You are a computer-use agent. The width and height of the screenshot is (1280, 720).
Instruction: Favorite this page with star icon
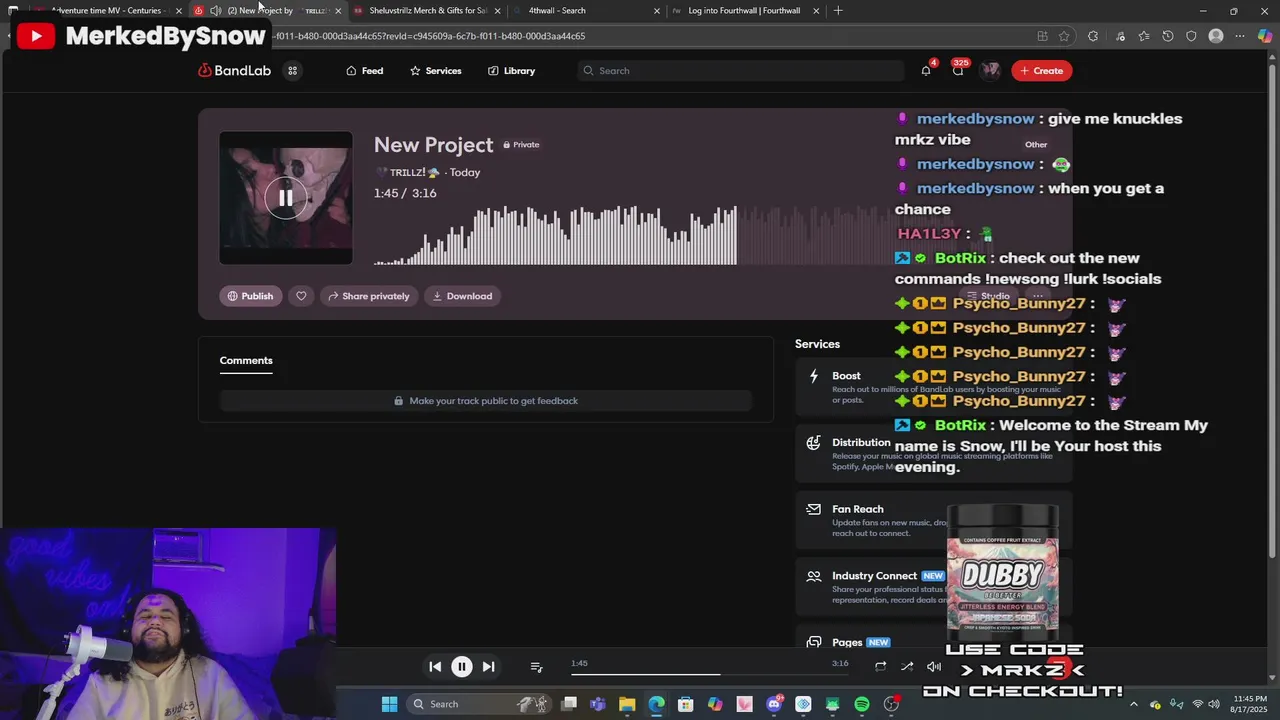click(1064, 36)
